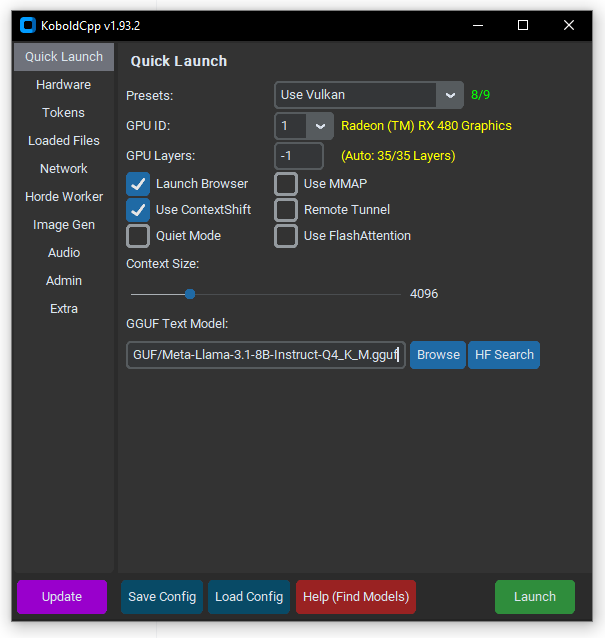Screen dimensions: 605x638
Task: Click the KoboldCpp app icon in title bar
Action: [28, 25]
